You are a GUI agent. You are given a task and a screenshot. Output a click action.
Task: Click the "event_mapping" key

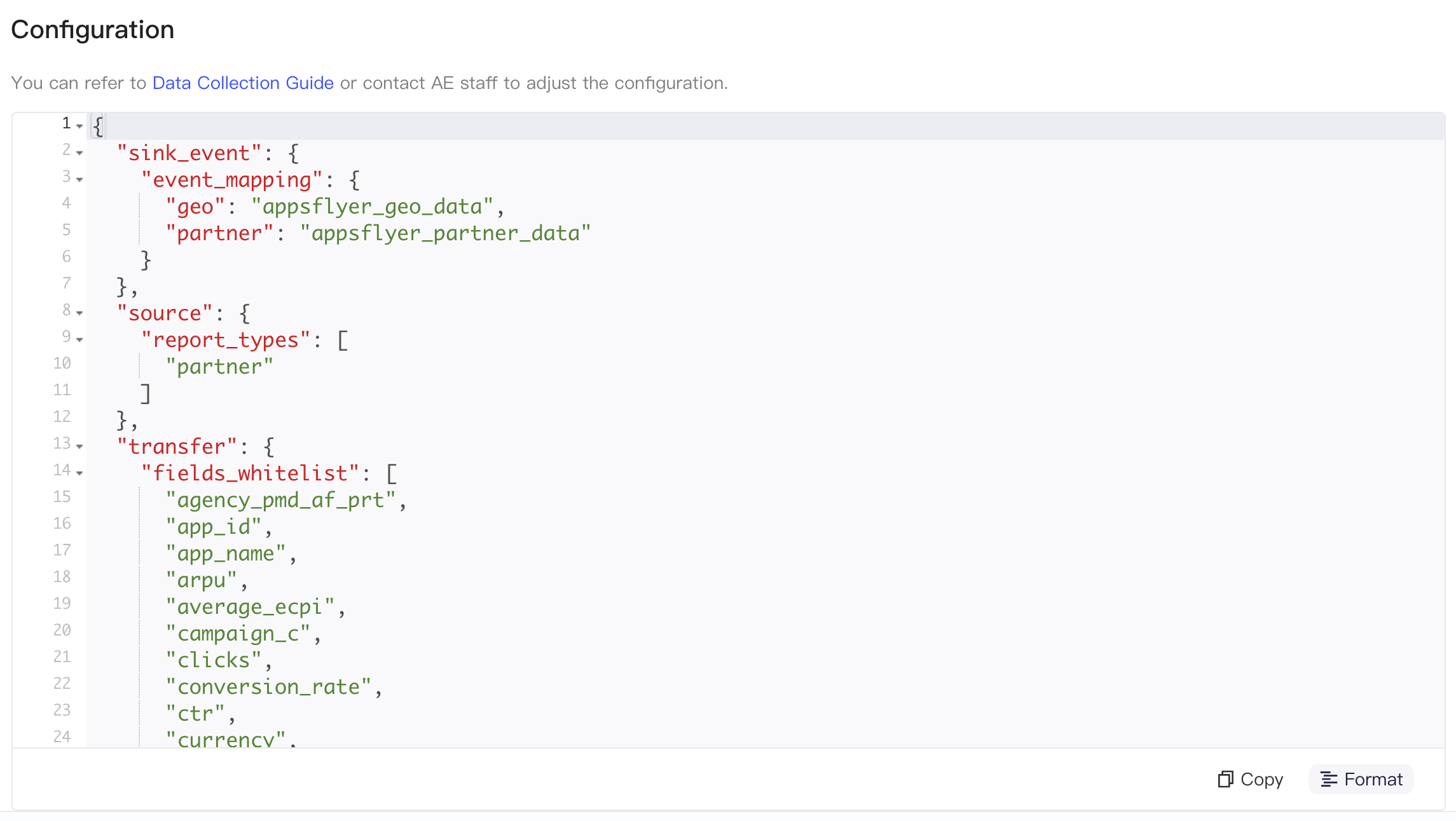pyautogui.click(x=232, y=180)
